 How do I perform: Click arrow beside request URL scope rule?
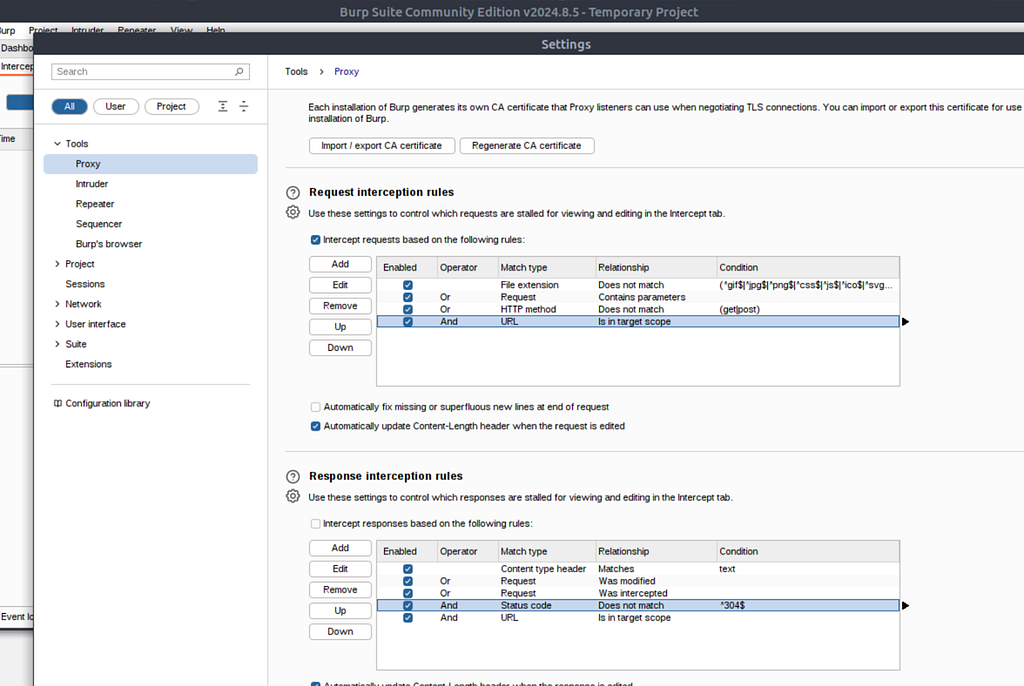point(905,321)
